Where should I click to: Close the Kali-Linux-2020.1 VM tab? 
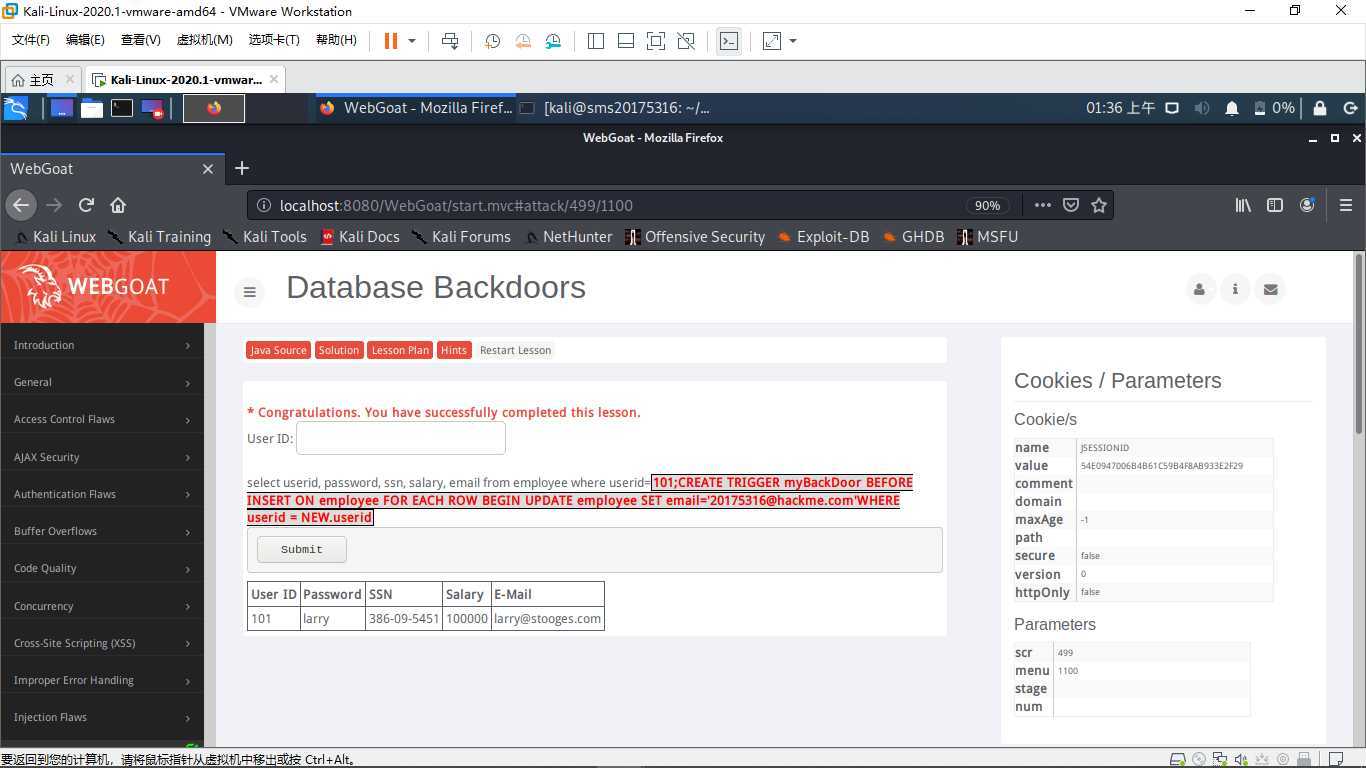[x=275, y=79]
